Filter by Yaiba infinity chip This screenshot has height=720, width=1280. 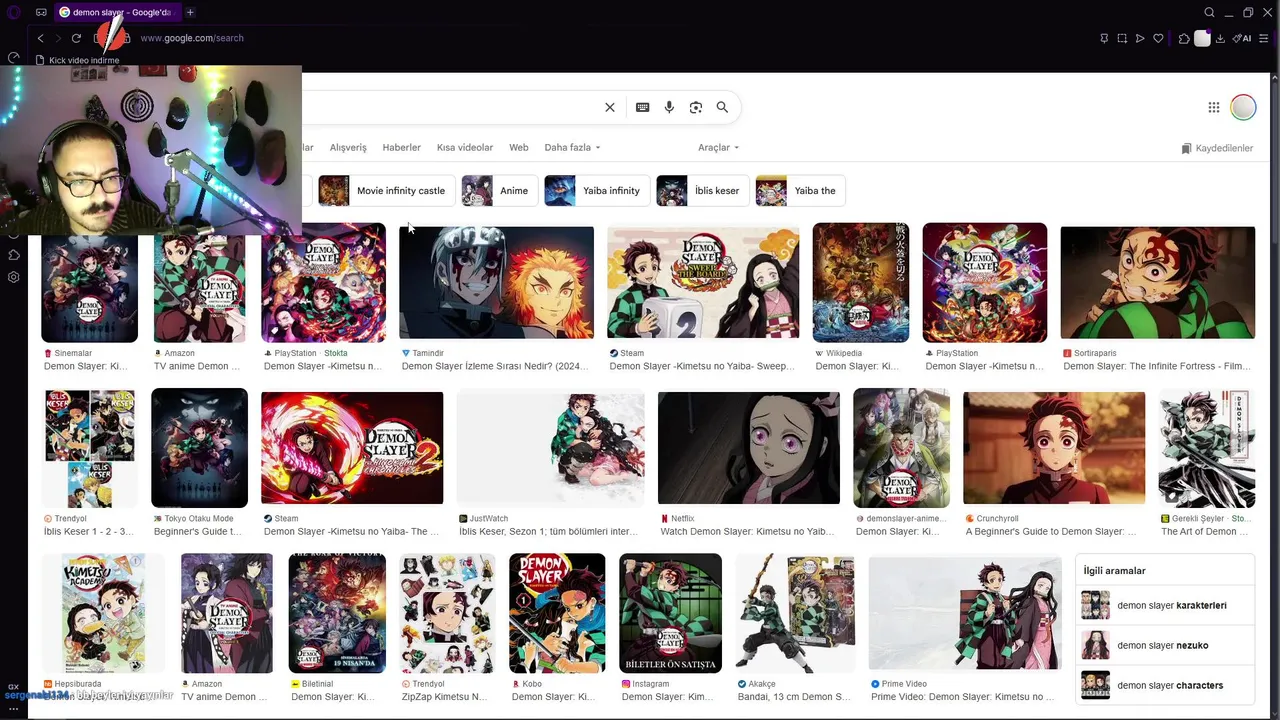597,190
